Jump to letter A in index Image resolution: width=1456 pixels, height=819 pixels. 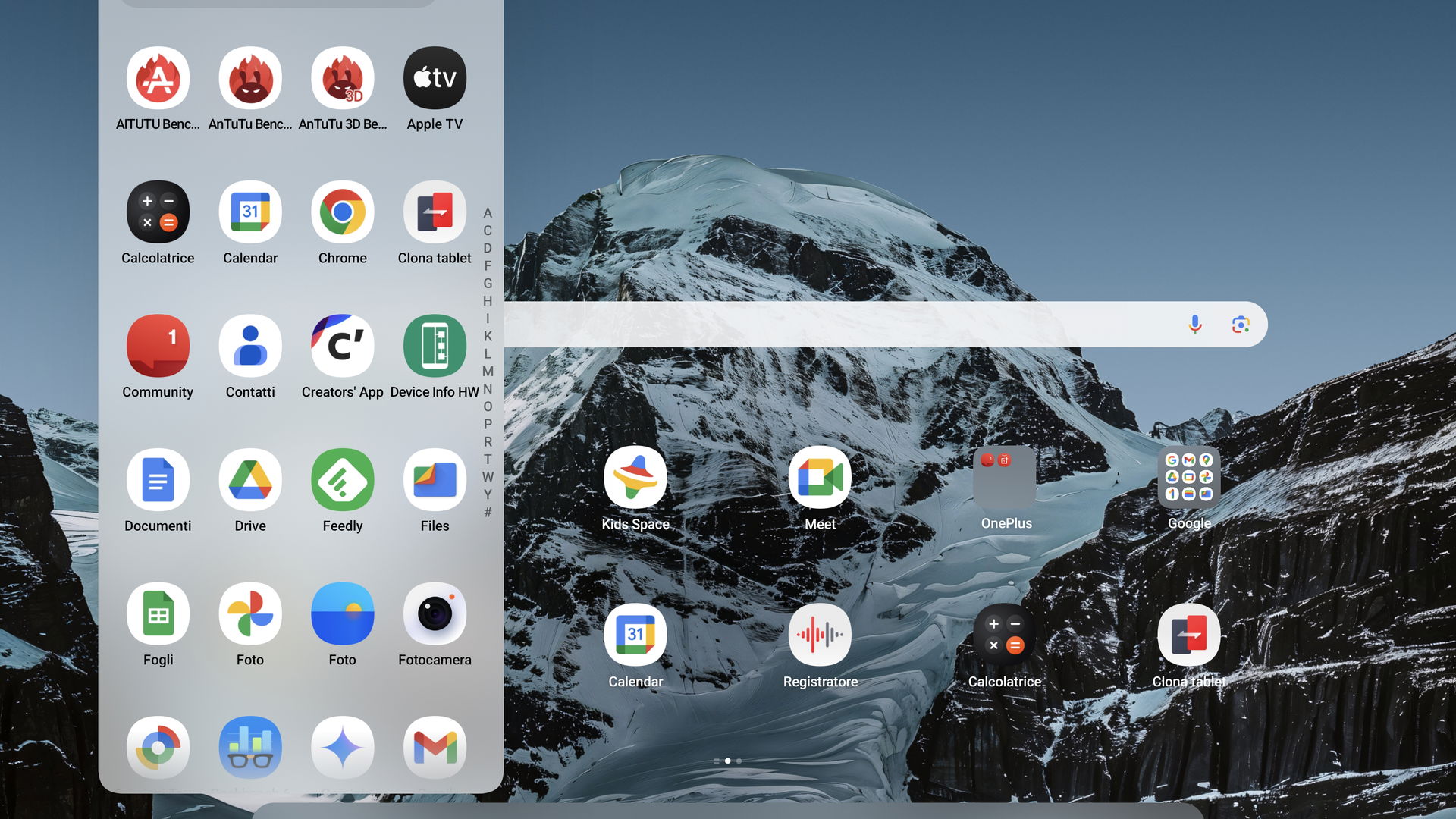coord(488,213)
